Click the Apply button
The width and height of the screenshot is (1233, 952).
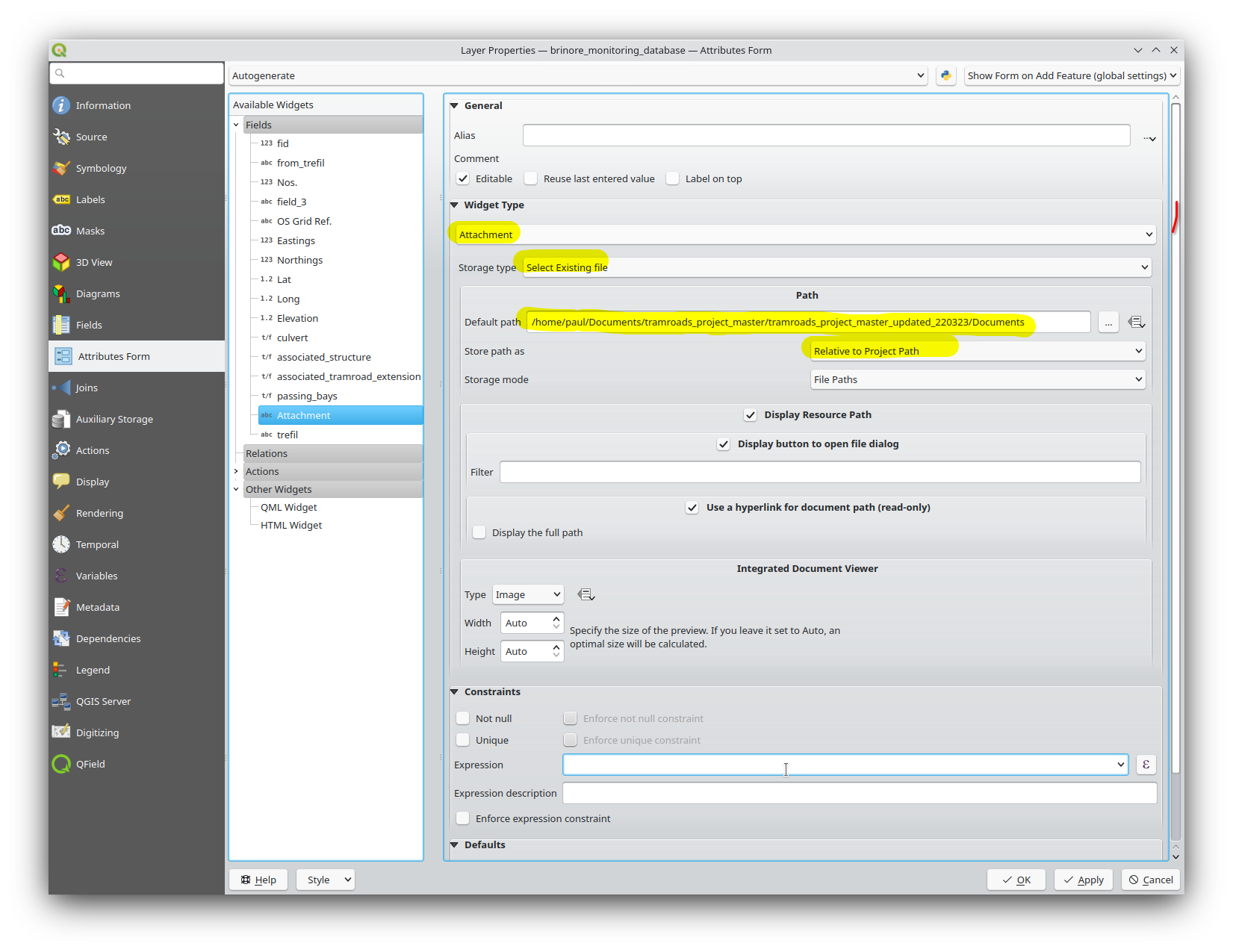[x=1083, y=880]
